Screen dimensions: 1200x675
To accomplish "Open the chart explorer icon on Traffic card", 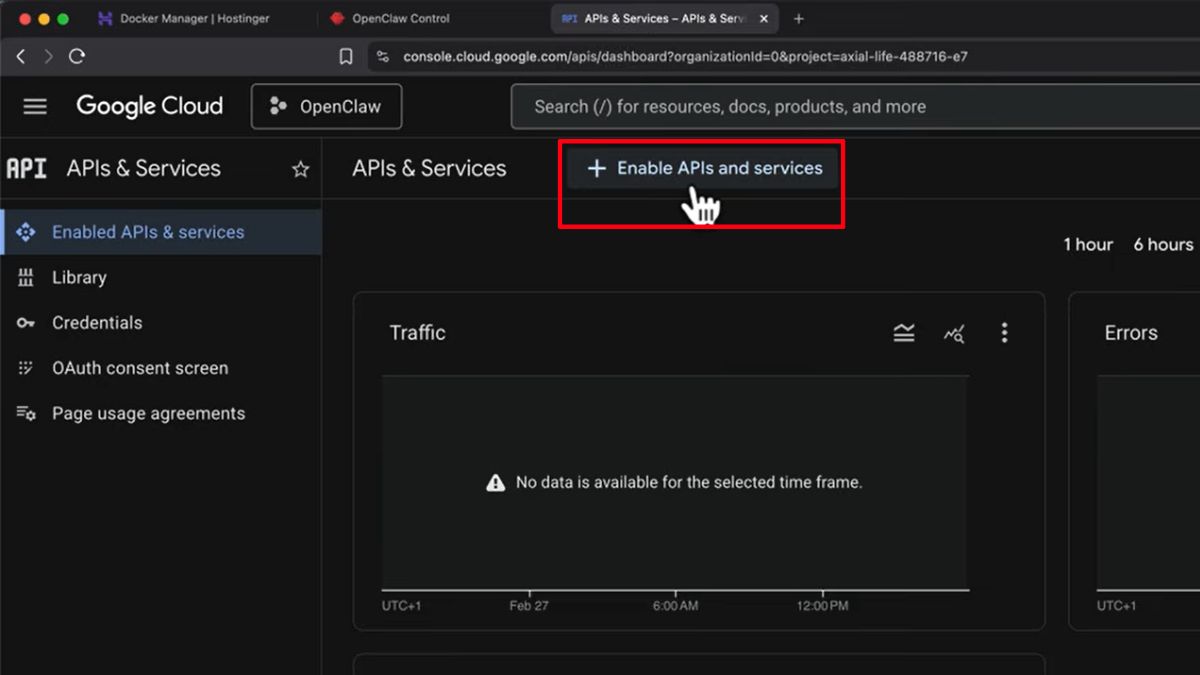I will point(954,333).
